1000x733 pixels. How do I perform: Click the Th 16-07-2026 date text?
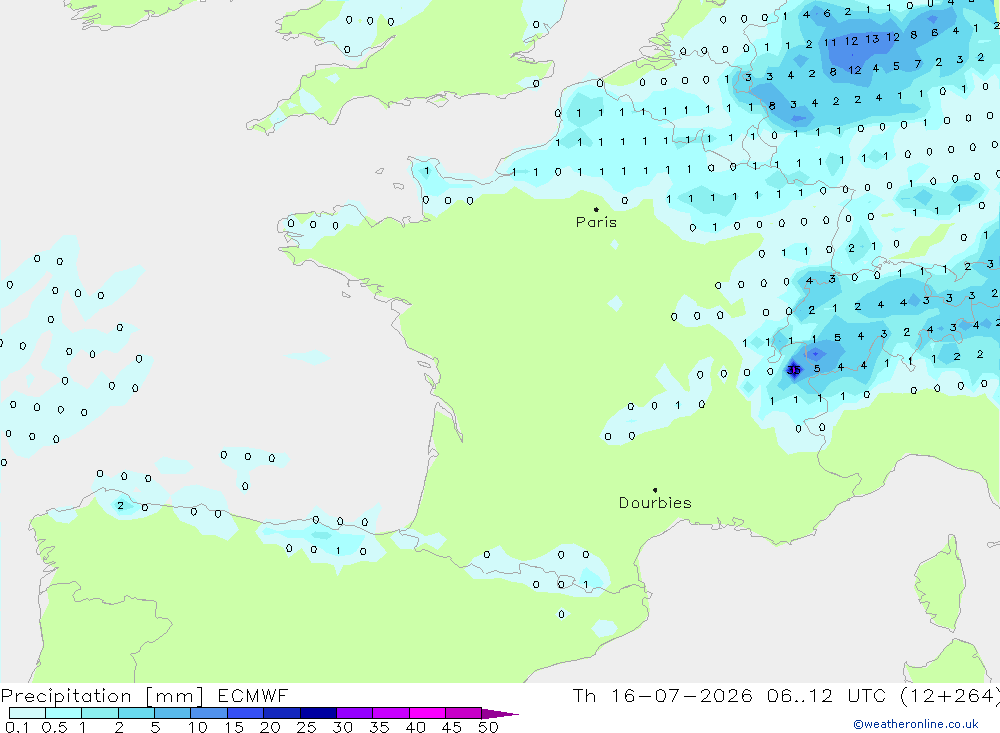662,696
